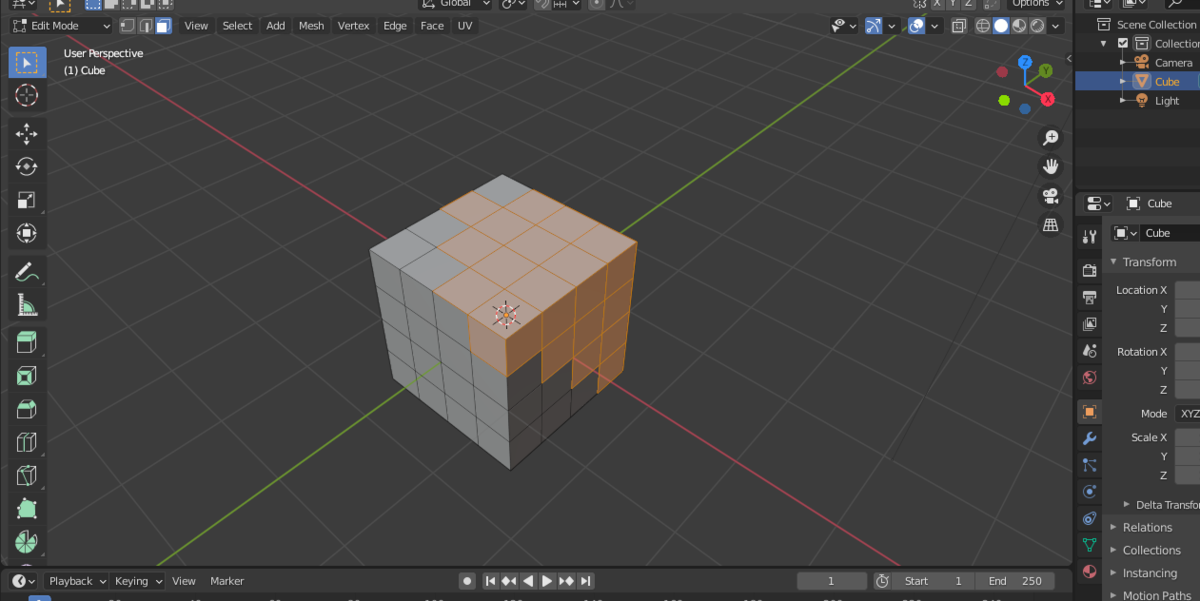The width and height of the screenshot is (1200, 601).
Task: Pick the Transform tool
Action: (27, 233)
